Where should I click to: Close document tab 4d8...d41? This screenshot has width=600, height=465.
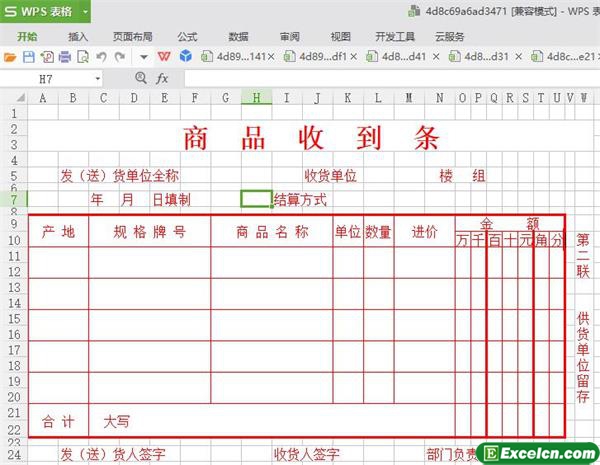click(x=436, y=57)
